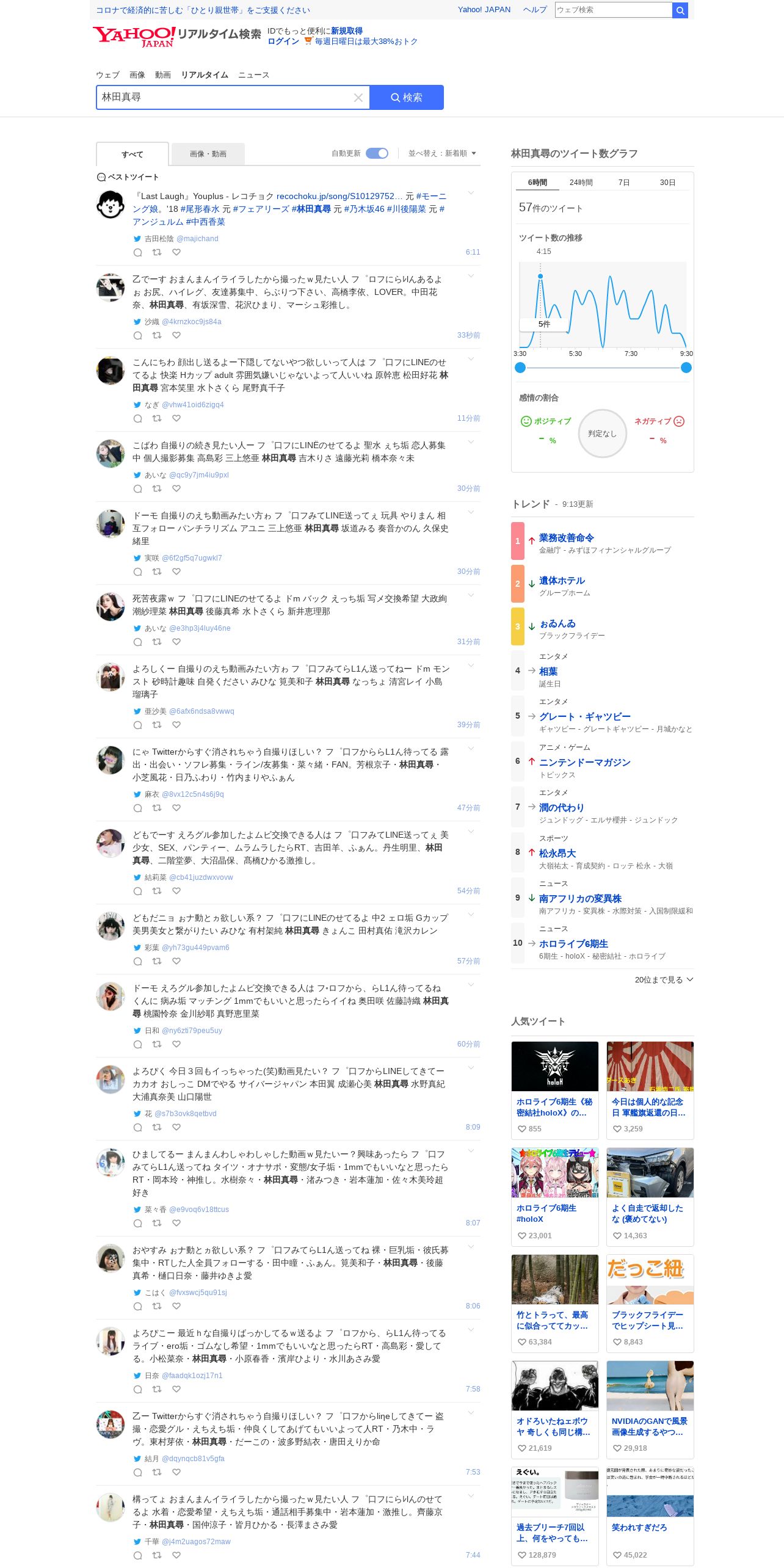784x1568 pixels.
Task: Like the tweet by 実咲 @6f2gf5q7ugwkl7
Action: click(176, 572)
